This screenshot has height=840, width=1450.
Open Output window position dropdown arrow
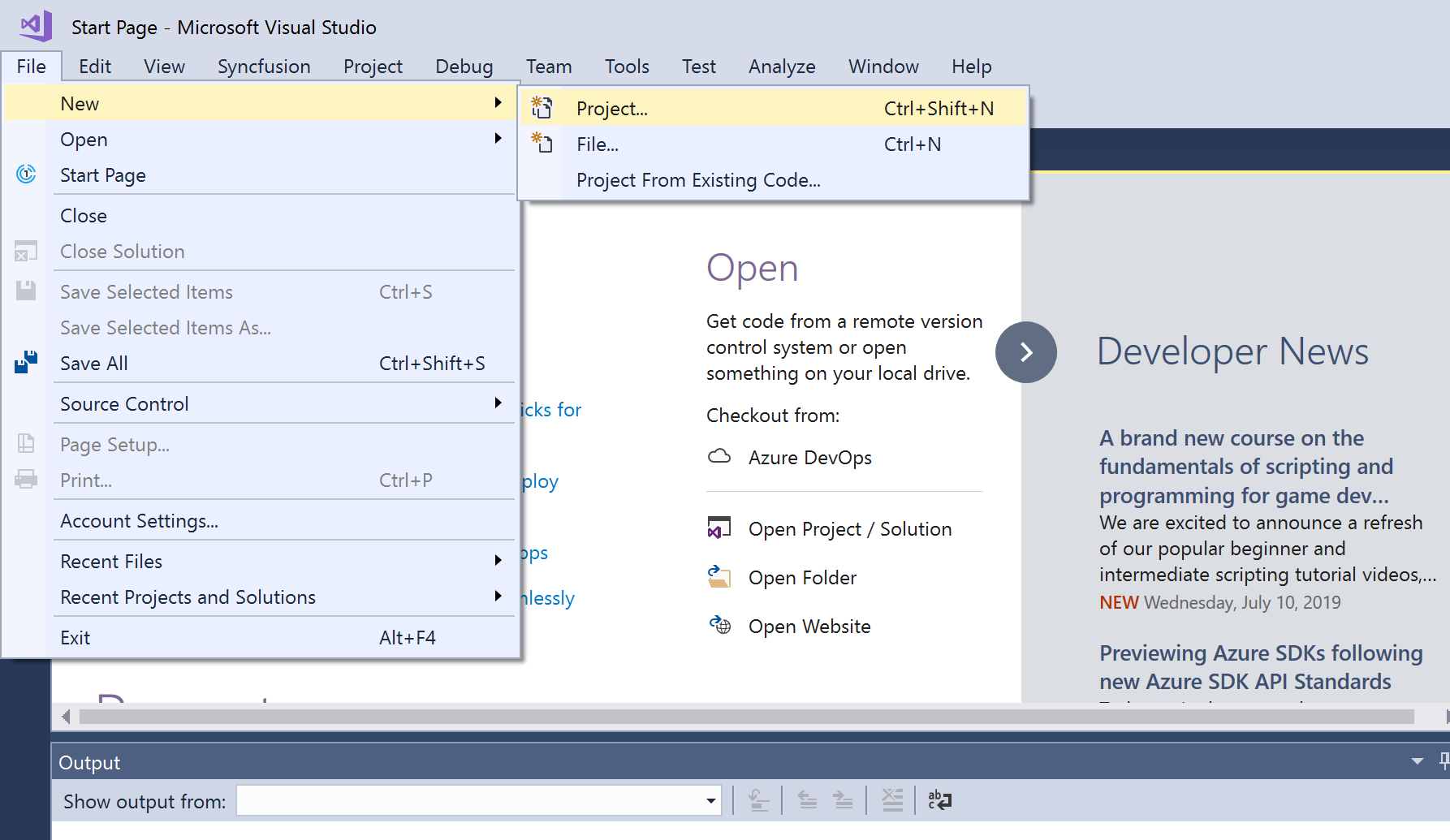(1418, 761)
